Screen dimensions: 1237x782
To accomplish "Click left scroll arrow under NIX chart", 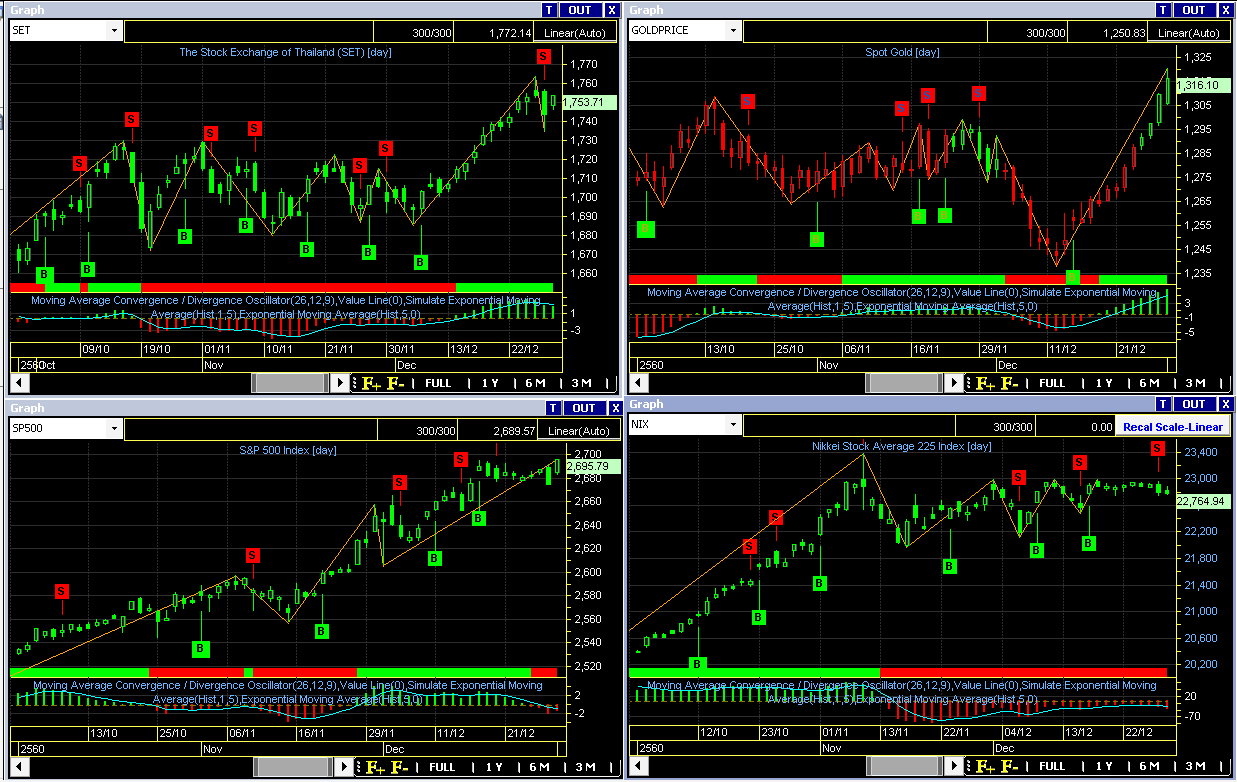I will 638,766.
